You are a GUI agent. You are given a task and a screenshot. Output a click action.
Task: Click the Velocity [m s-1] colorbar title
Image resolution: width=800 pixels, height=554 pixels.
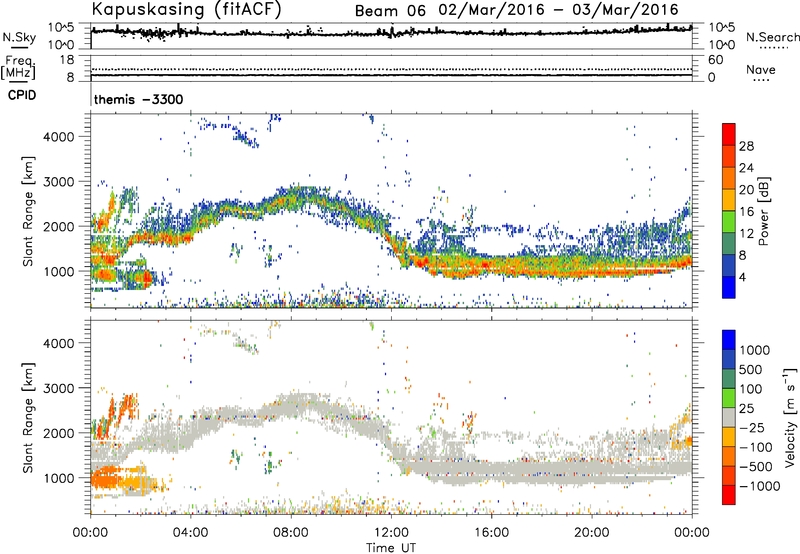click(790, 418)
